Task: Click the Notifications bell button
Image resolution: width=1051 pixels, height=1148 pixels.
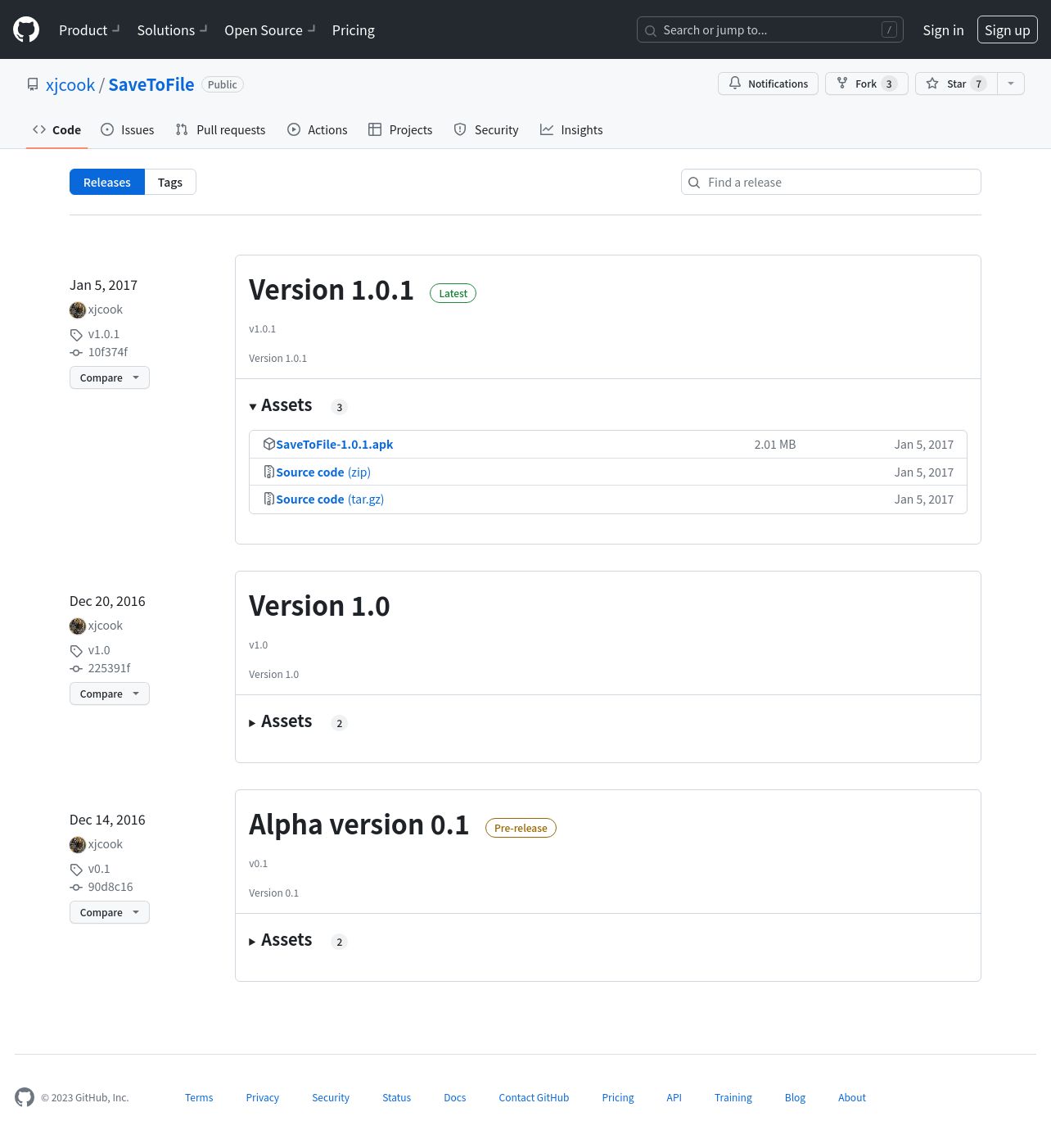Action: pyautogui.click(x=767, y=84)
